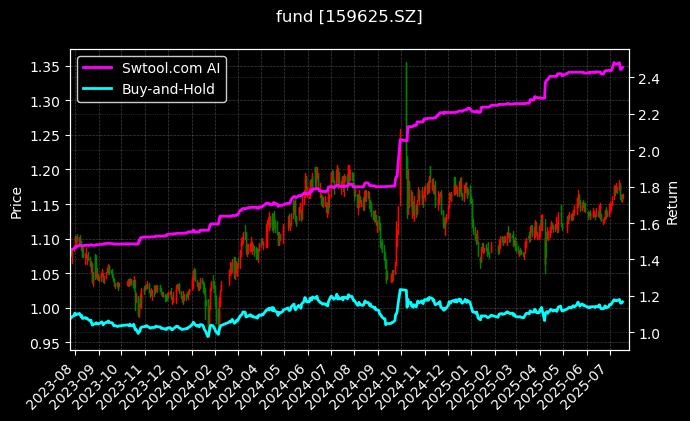Click the 1.8 return tick label
This screenshot has height=421, width=690.
(x=646, y=188)
